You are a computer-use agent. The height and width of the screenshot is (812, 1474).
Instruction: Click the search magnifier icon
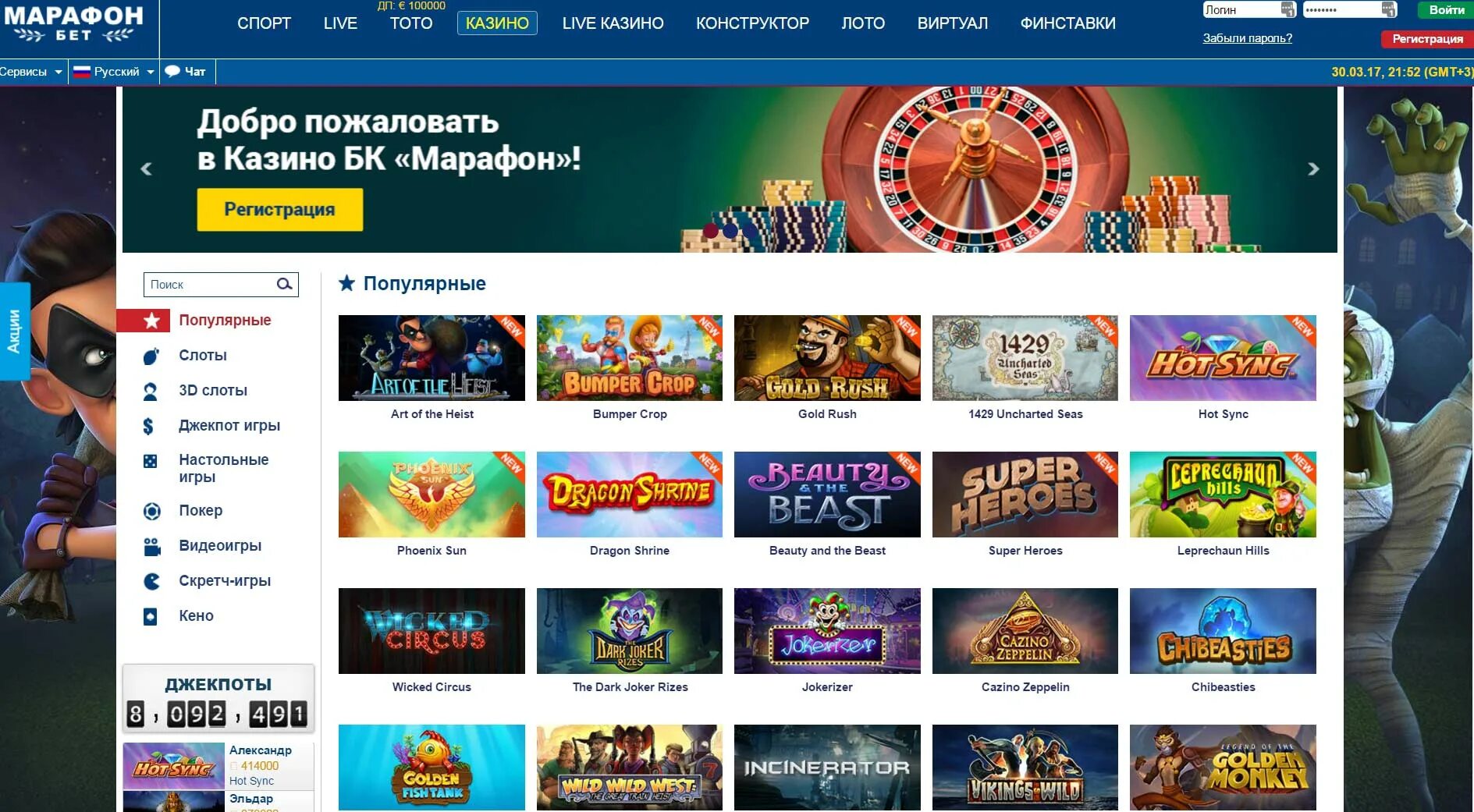284,284
